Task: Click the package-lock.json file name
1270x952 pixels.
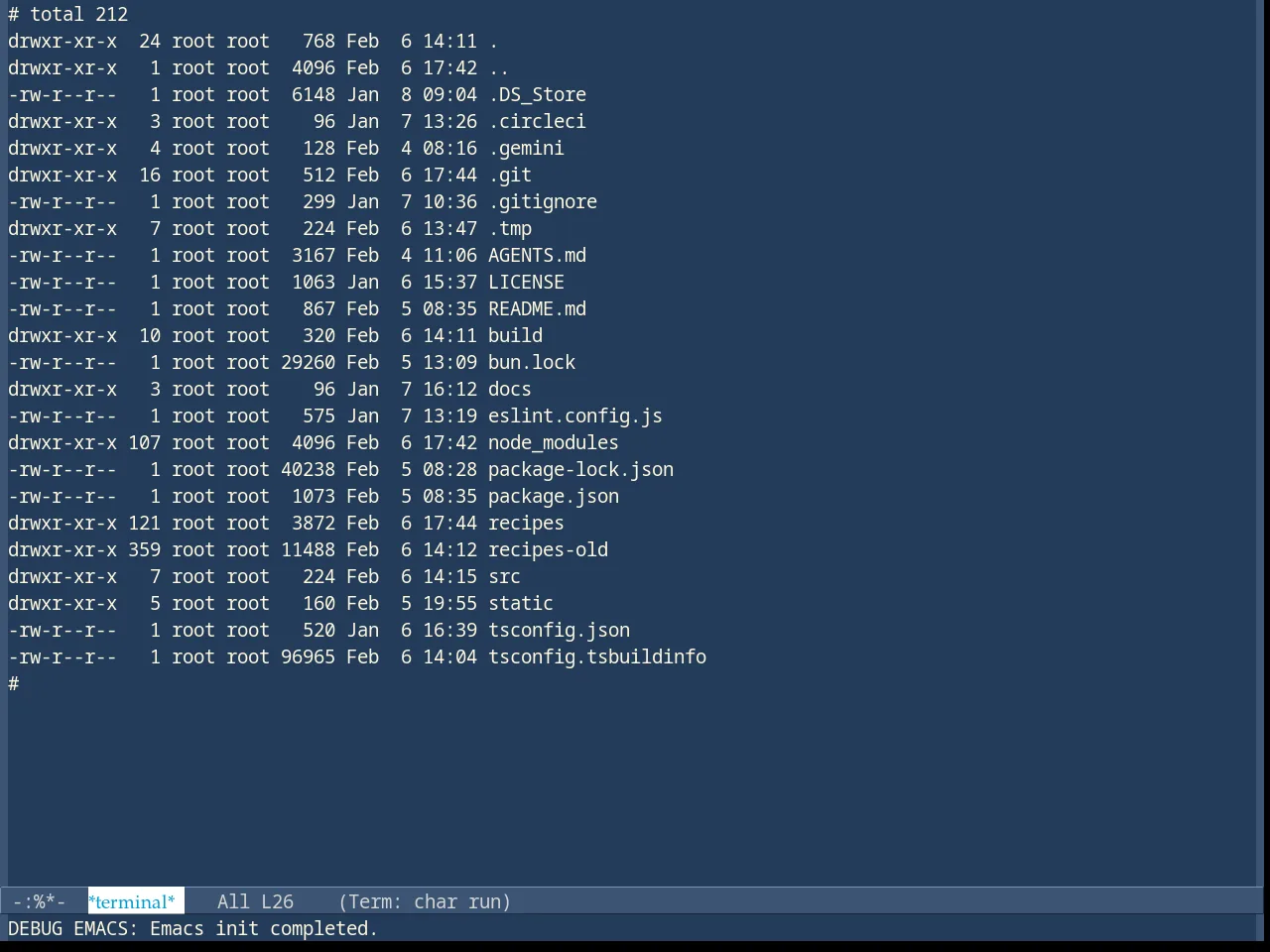Action: 580,469
